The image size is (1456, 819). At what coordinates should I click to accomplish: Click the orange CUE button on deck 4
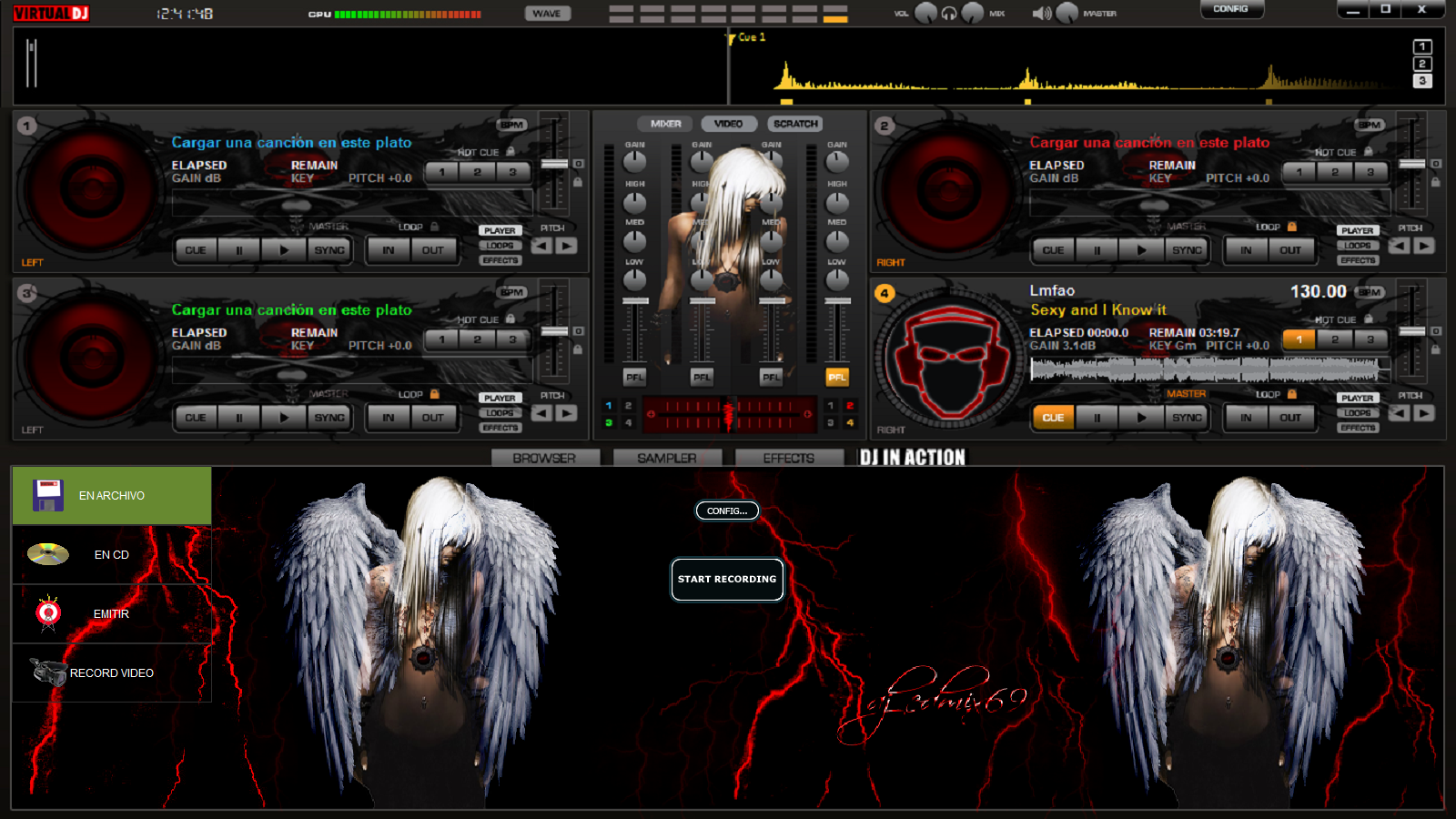pos(1053,418)
